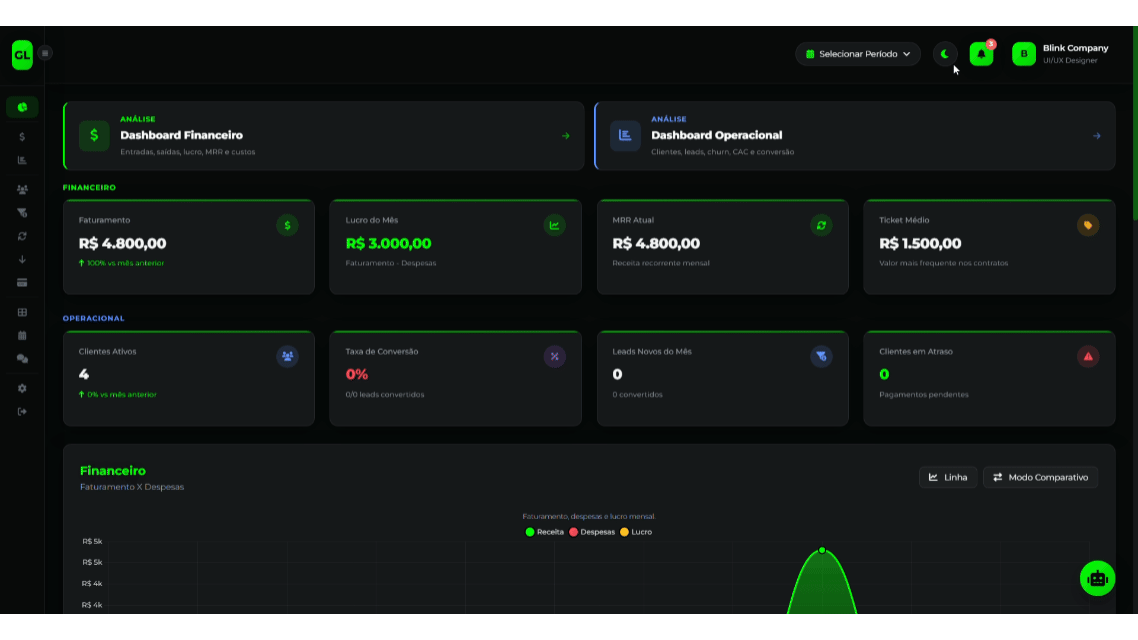The width and height of the screenshot is (1138, 640).
Task: Click Ticket Médio value R$ 1.500,00
Action: click(920, 244)
